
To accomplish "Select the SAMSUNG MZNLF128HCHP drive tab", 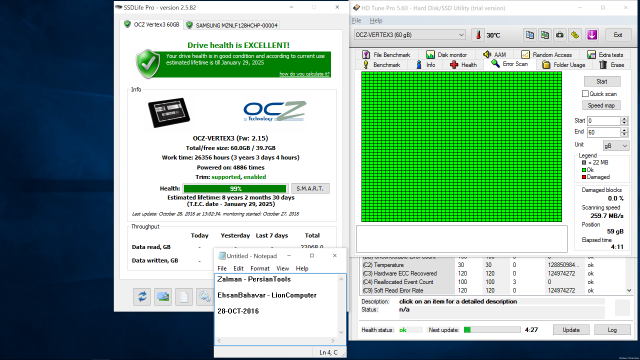I will pyautogui.click(x=232, y=25).
